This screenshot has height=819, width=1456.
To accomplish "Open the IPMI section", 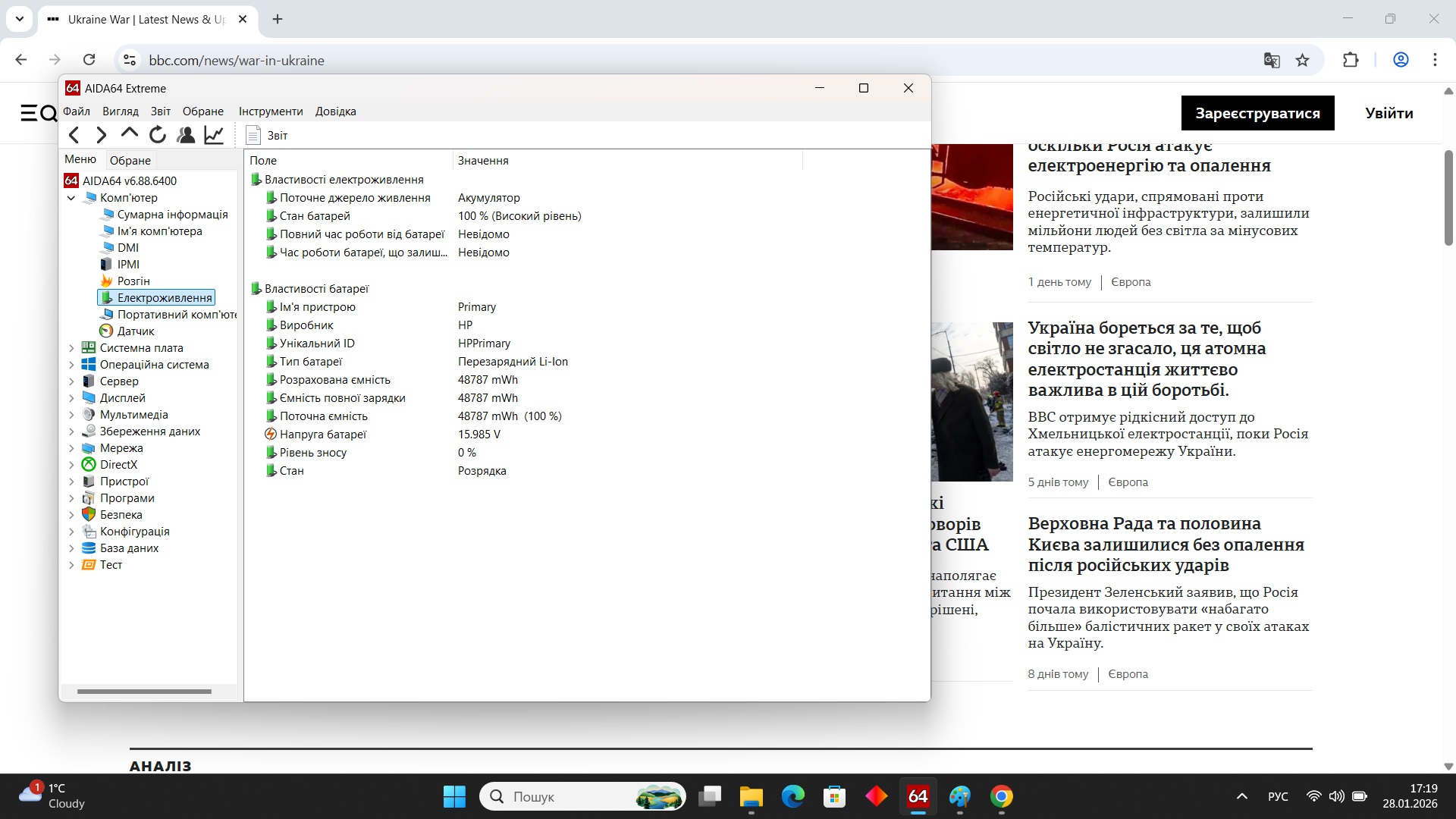I will point(129,264).
